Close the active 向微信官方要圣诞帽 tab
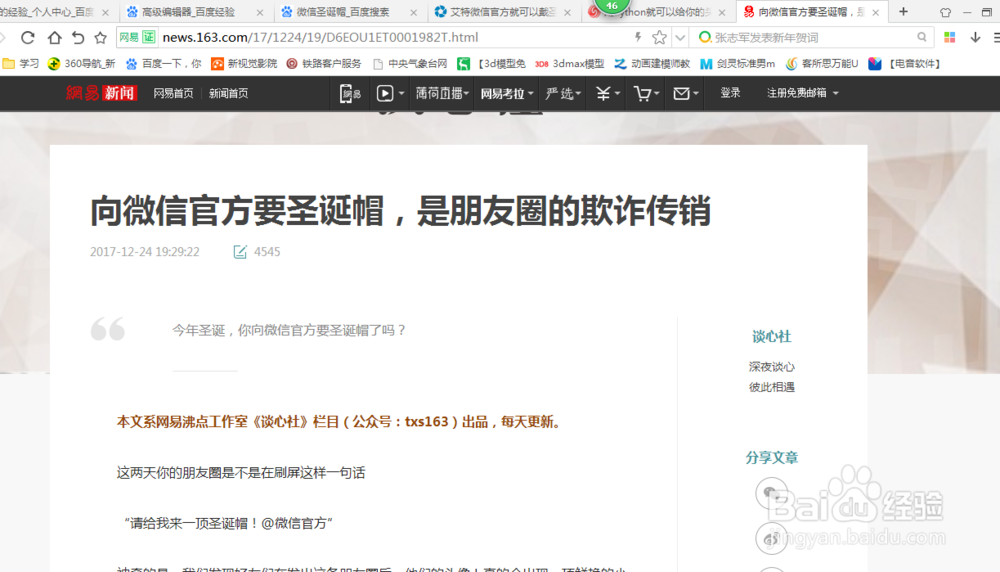Image resolution: width=1000 pixels, height=572 pixels. point(876,13)
